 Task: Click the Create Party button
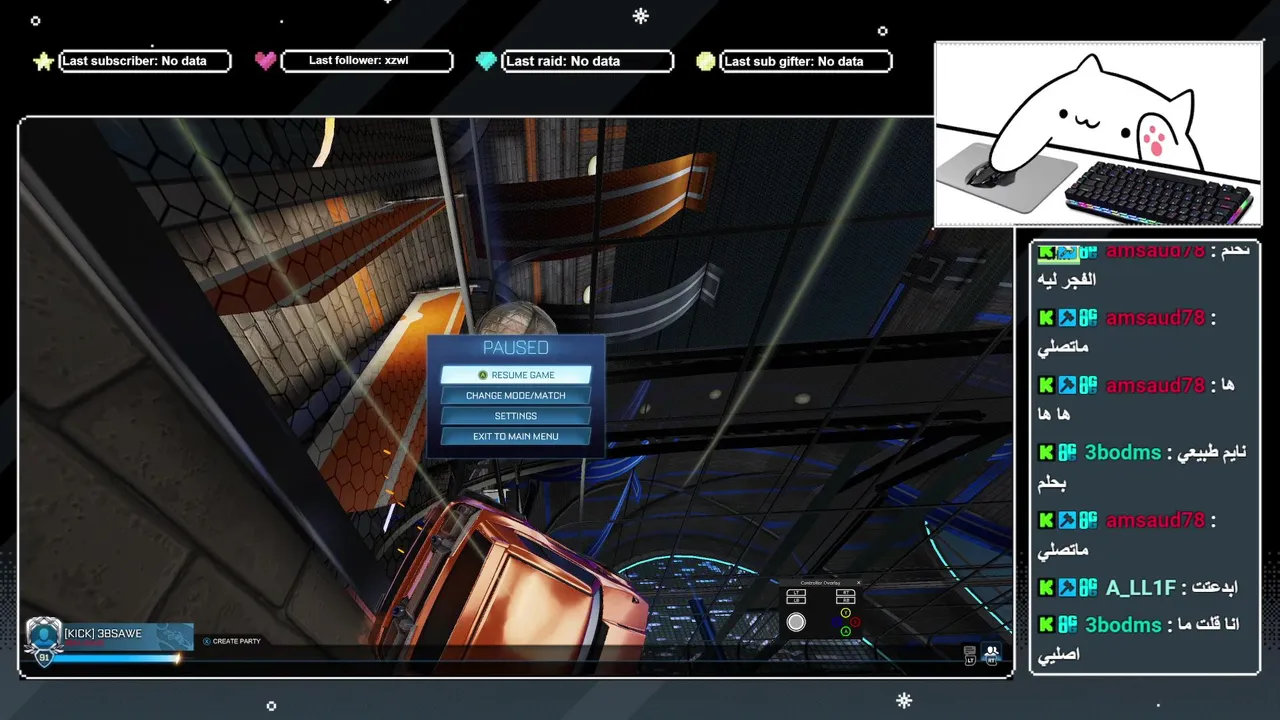coord(232,641)
